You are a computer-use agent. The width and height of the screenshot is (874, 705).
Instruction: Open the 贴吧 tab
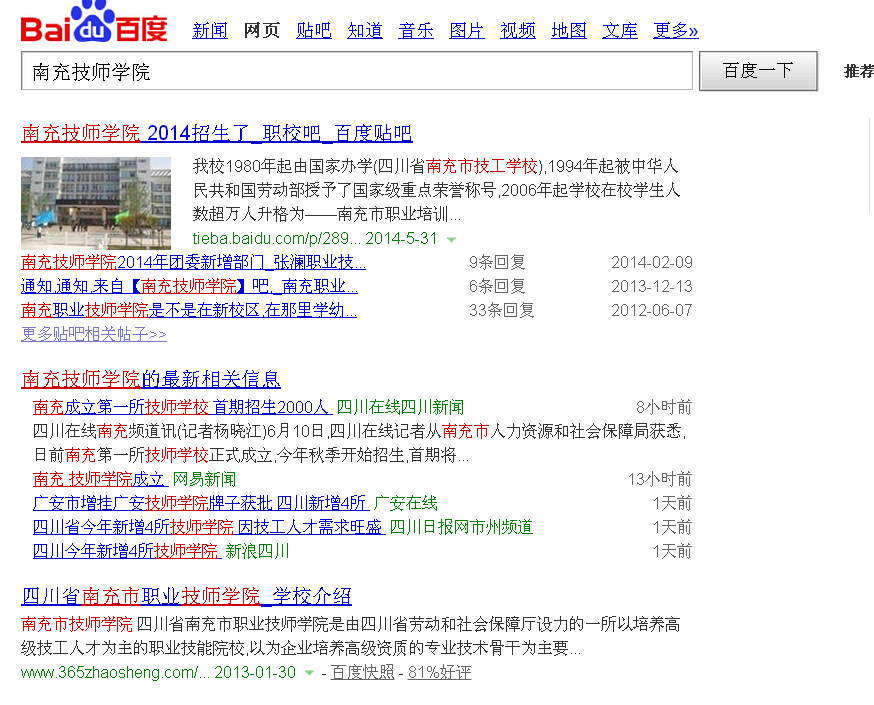point(313,30)
